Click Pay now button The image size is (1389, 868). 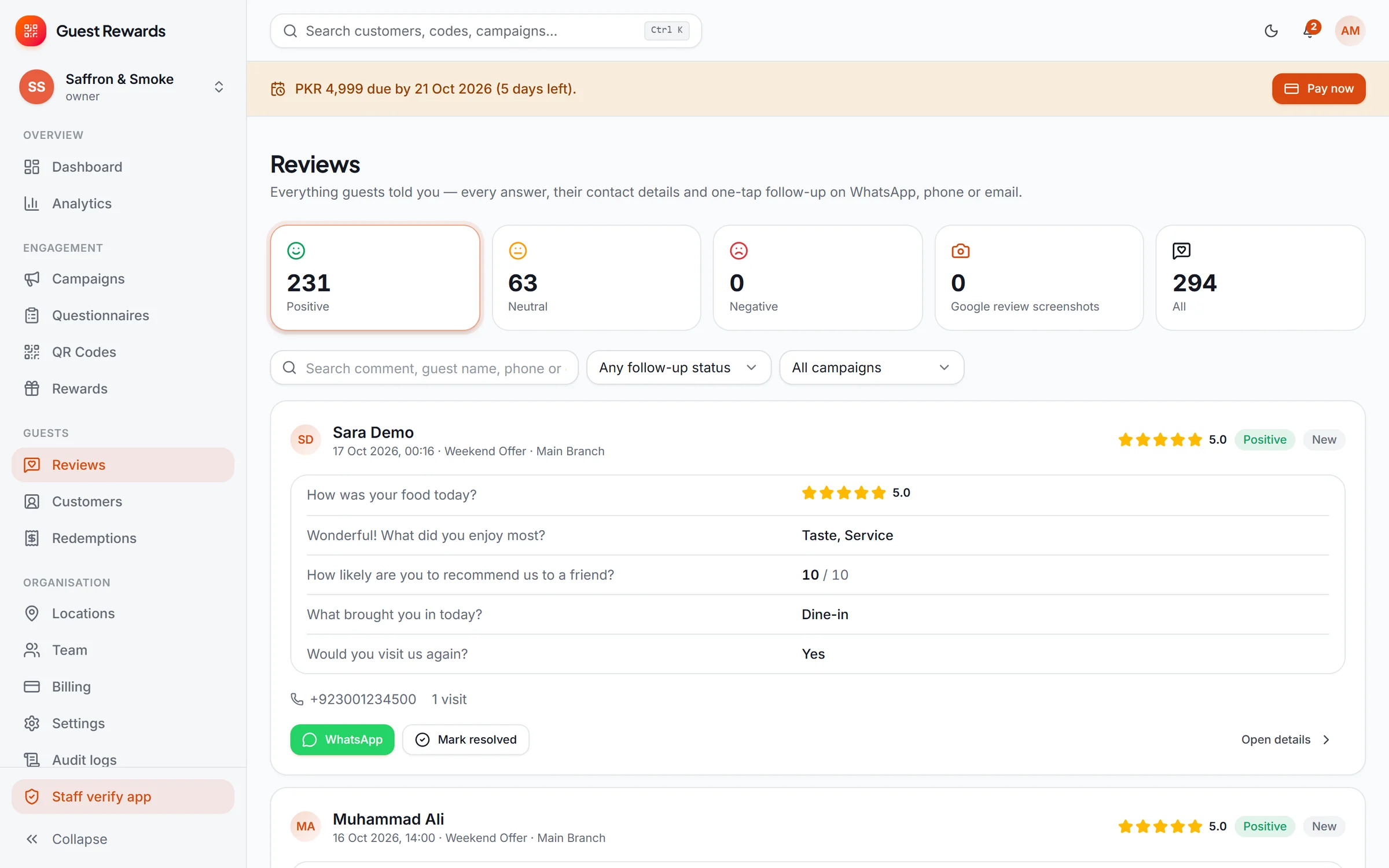[1318, 89]
